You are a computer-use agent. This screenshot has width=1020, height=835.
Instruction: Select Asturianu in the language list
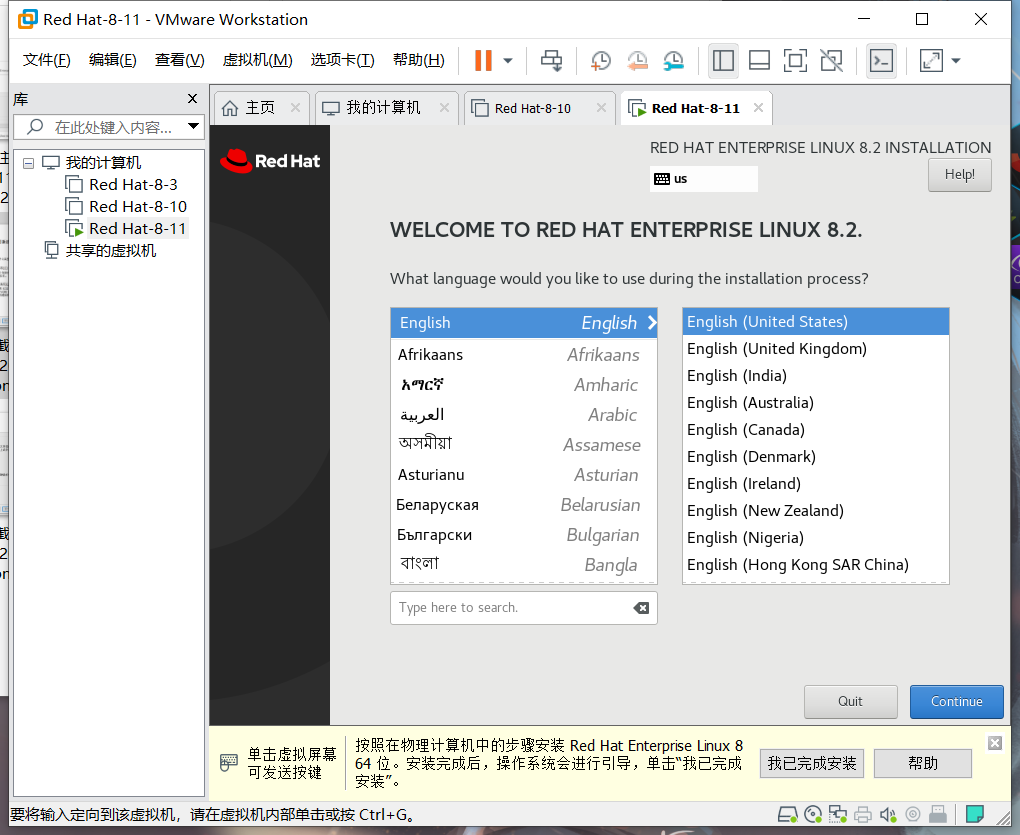pos(524,475)
